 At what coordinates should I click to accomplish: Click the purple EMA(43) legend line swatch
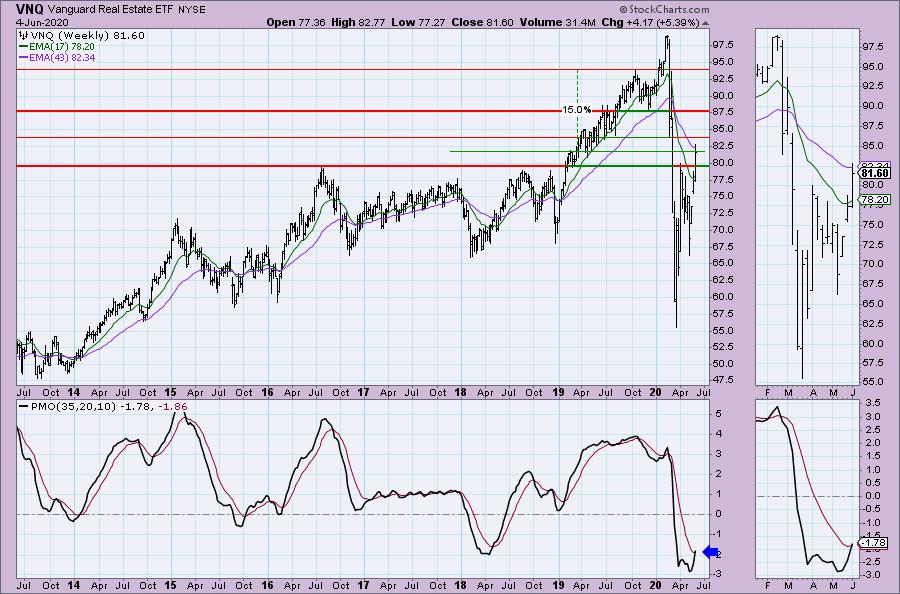[x=23, y=57]
